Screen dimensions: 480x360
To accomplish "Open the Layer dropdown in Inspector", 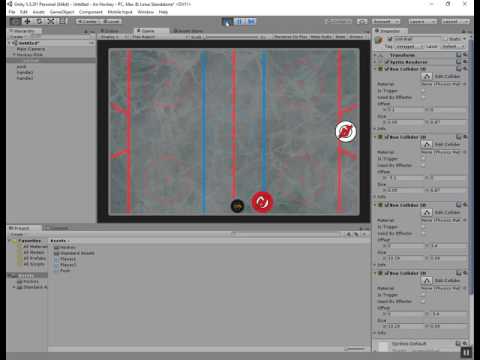I will [x=453, y=46].
